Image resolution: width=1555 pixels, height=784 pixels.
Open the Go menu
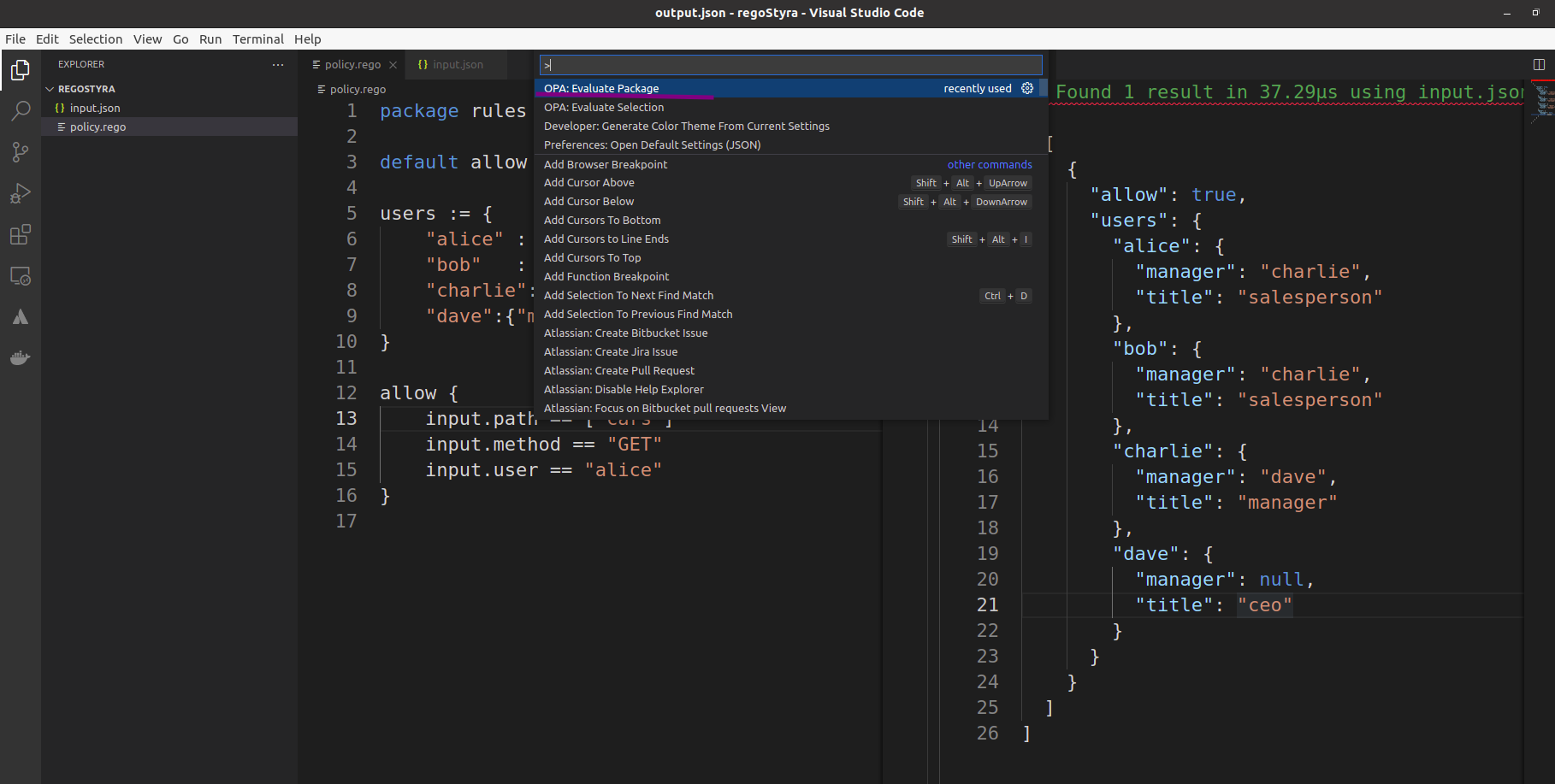click(180, 39)
